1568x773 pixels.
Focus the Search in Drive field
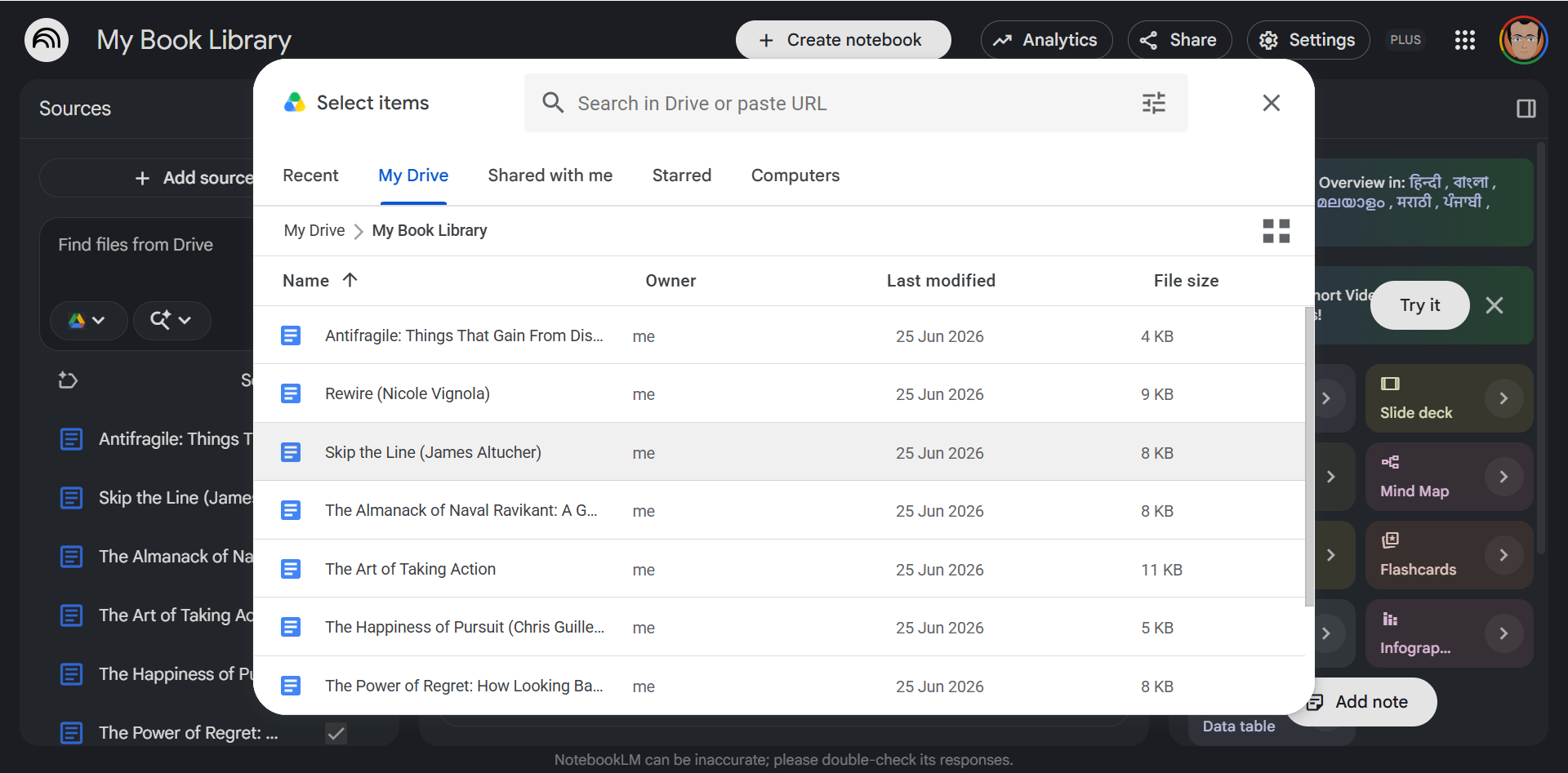(x=856, y=103)
